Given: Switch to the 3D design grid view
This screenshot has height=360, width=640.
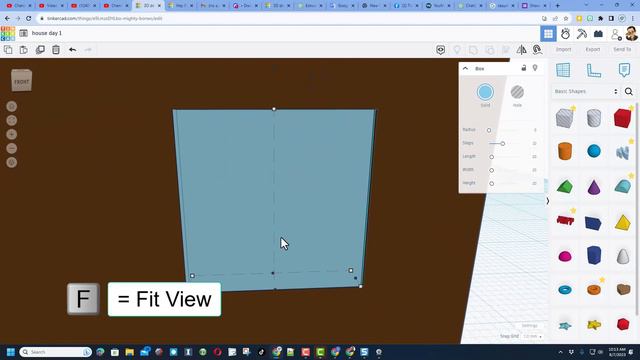Looking at the screenshot, I should 548,34.
